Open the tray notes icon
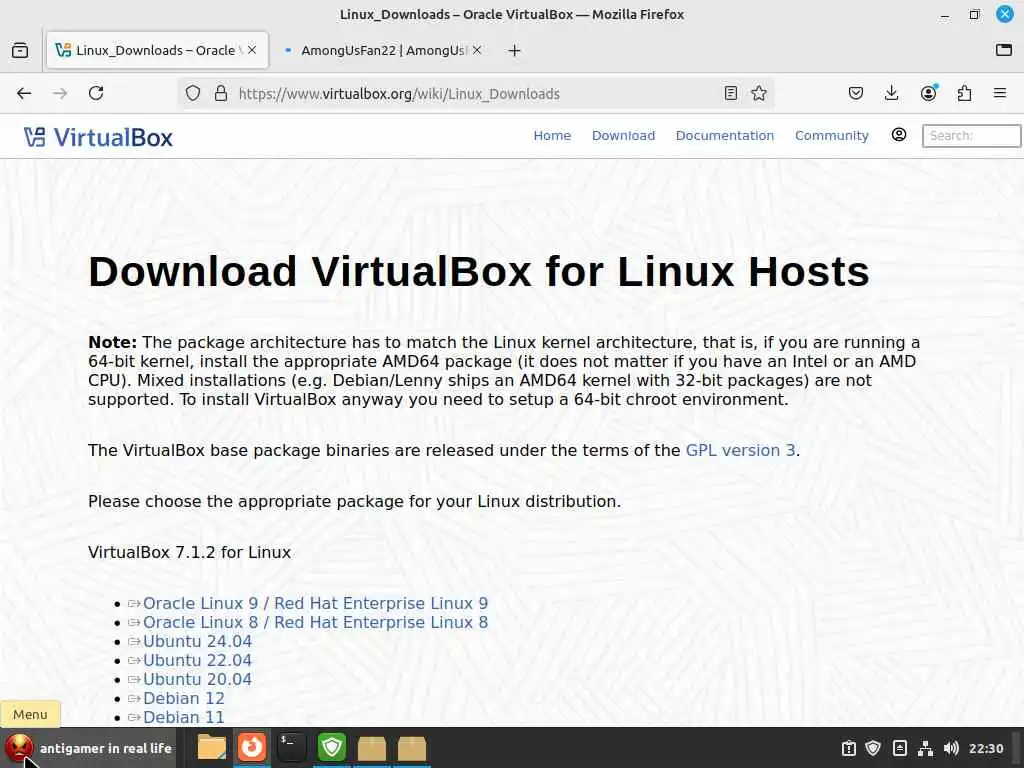Screen dimensions: 1024x768 coord(899,748)
